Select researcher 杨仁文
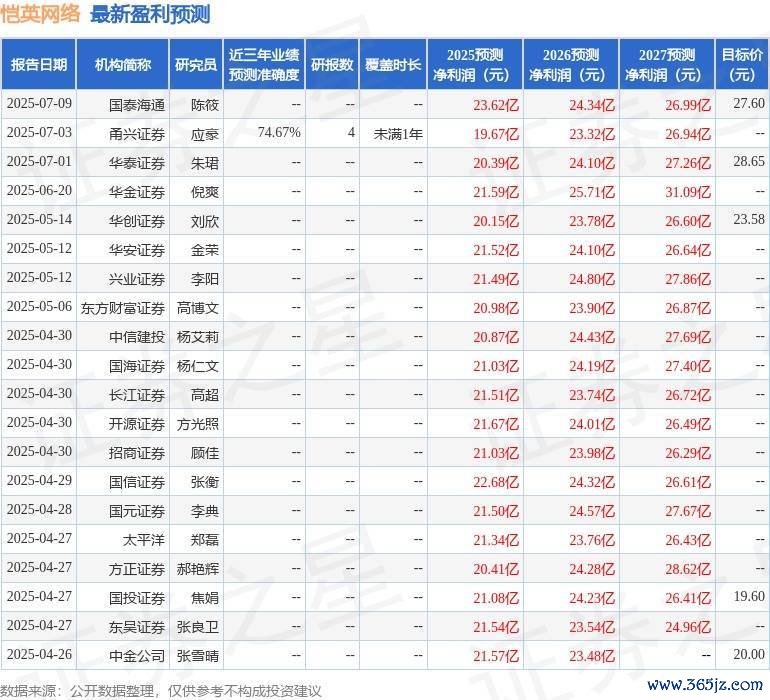This screenshot has height=700, width=770. [197, 365]
